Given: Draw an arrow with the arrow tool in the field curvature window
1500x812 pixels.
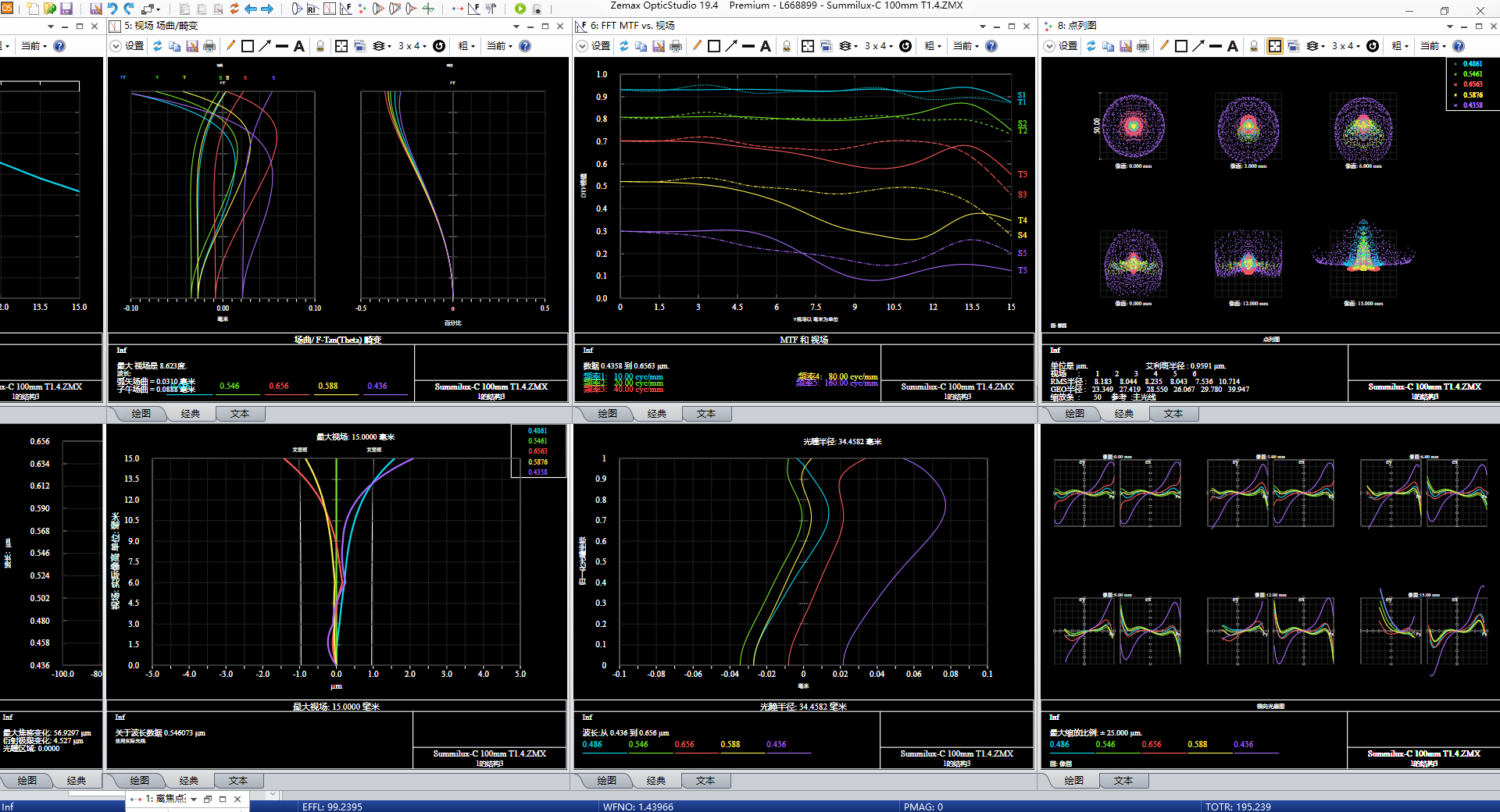Looking at the screenshot, I should tap(265, 46).
